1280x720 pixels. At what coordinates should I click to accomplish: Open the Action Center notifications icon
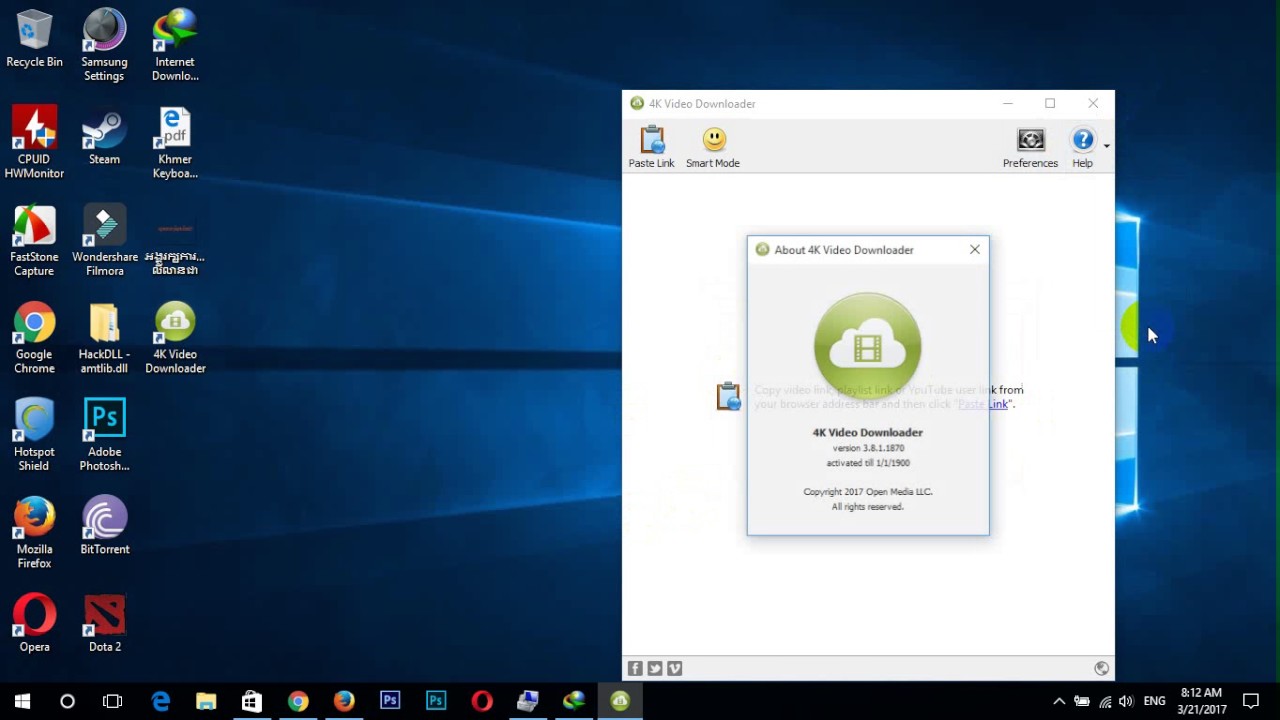point(1251,701)
